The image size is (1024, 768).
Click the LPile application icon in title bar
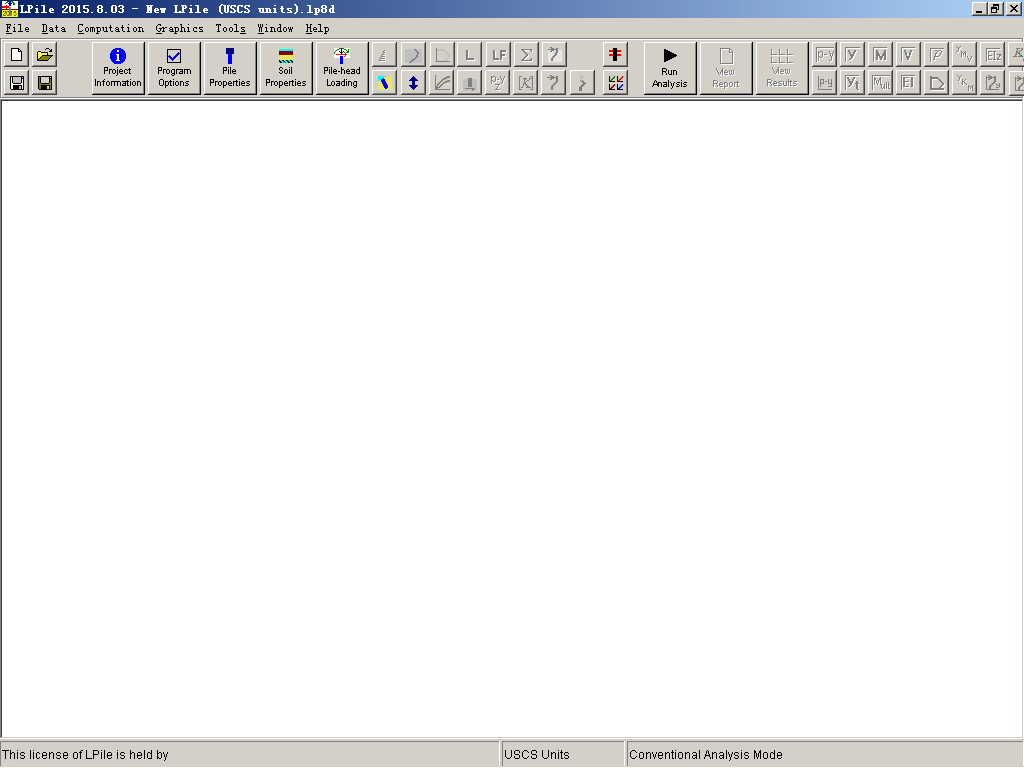click(x=9, y=8)
